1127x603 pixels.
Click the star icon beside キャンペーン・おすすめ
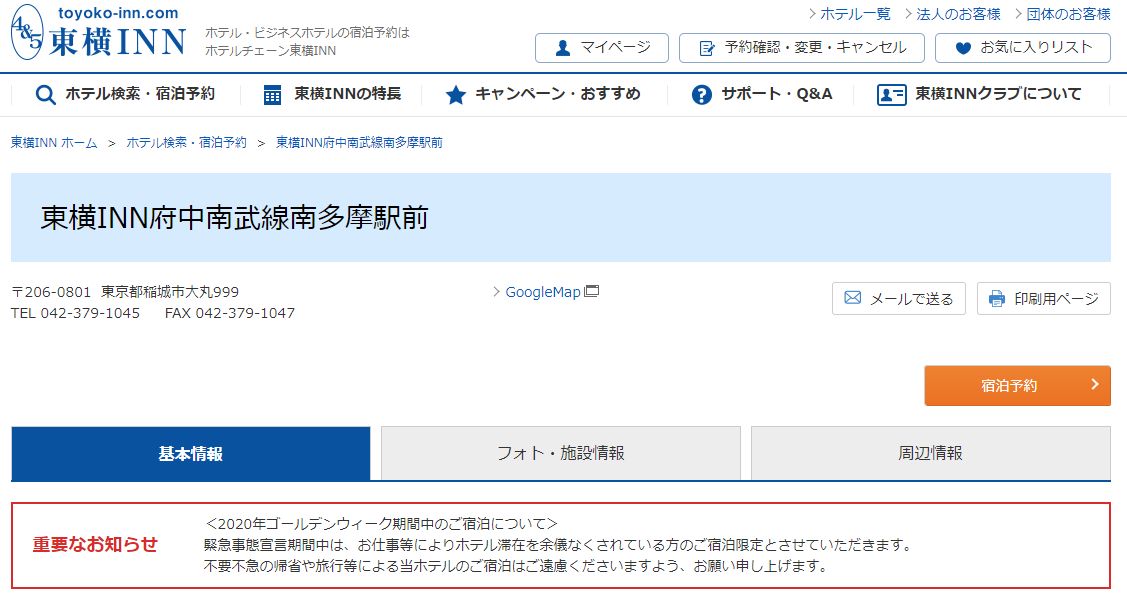click(x=456, y=95)
